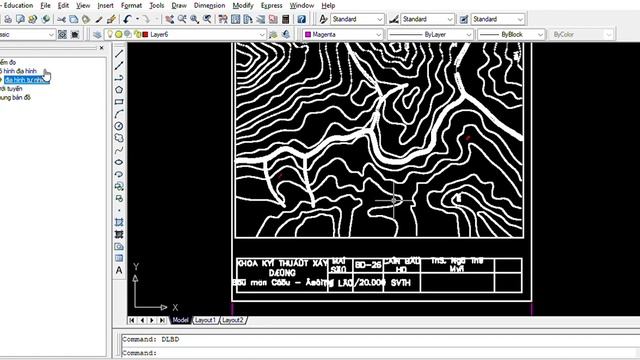Screen dimensions: 640x360
Task: Open the Draw menu
Action: click(x=179, y=5)
